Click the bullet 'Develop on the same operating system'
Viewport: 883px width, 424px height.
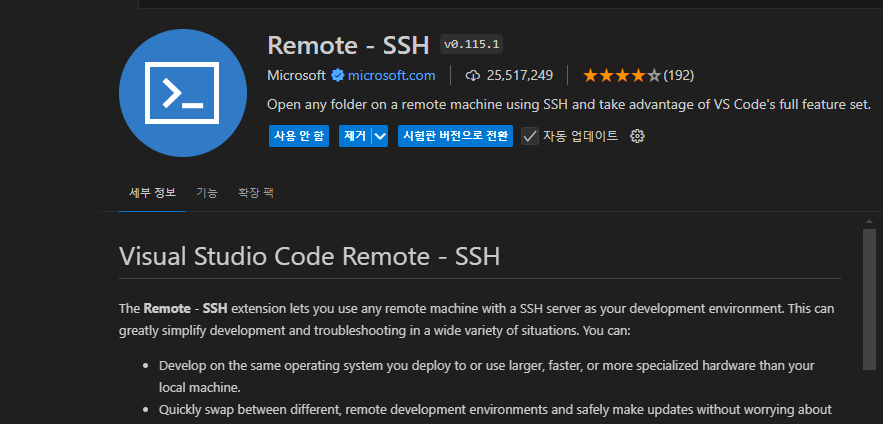pyautogui.click(x=487, y=376)
